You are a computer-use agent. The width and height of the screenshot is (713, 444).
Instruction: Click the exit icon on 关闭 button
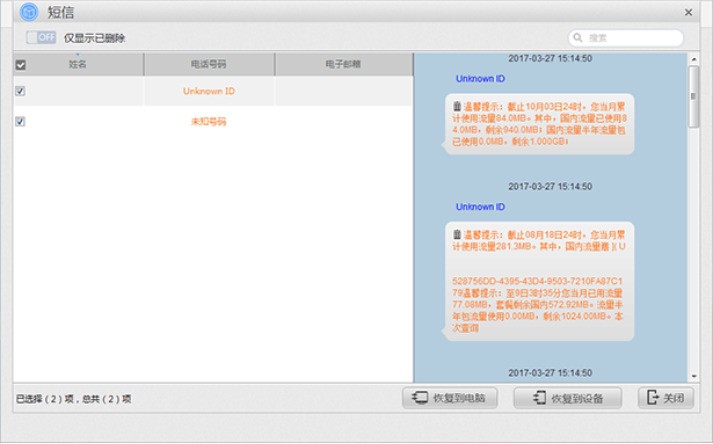(x=653, y=398)
